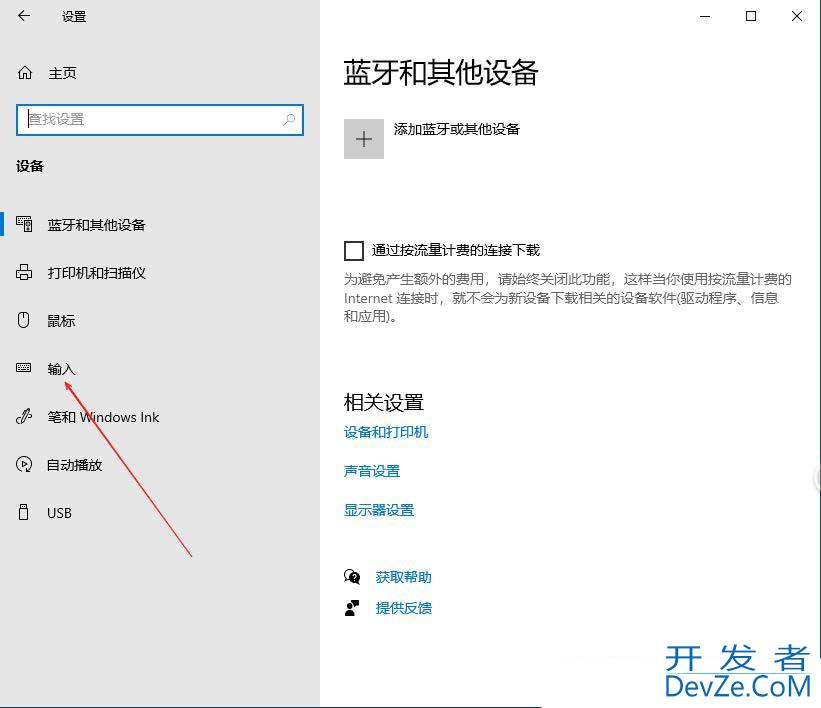Open 设备和打印机 link
The width and height of the screenshot is (821, 708).
click(x=386, y=432)
